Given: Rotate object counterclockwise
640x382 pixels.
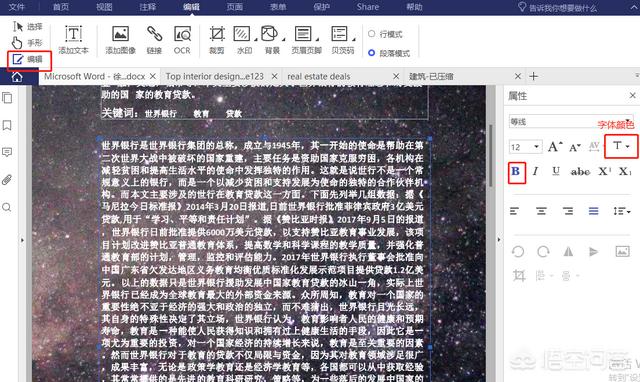Looking at the screenshot, I should tap(518, 251).
